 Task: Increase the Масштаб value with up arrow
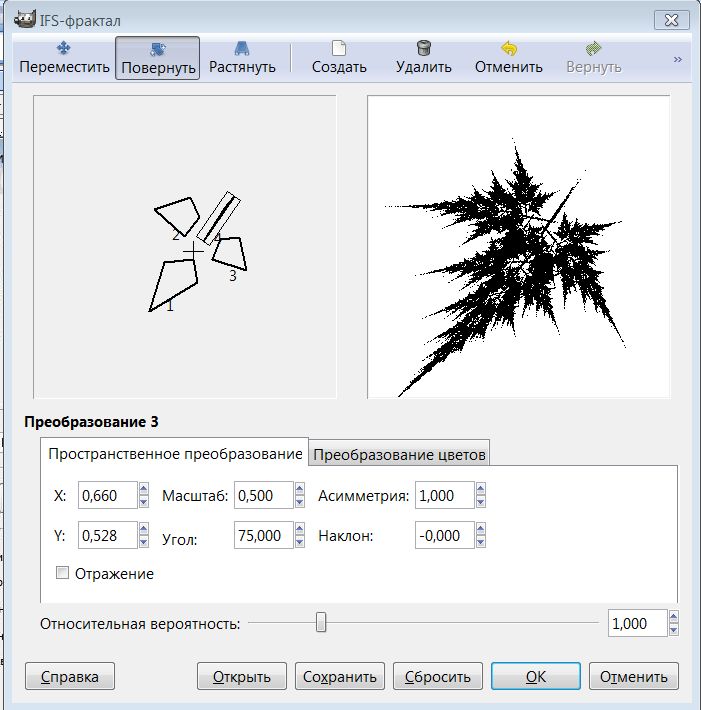[299, 490]
